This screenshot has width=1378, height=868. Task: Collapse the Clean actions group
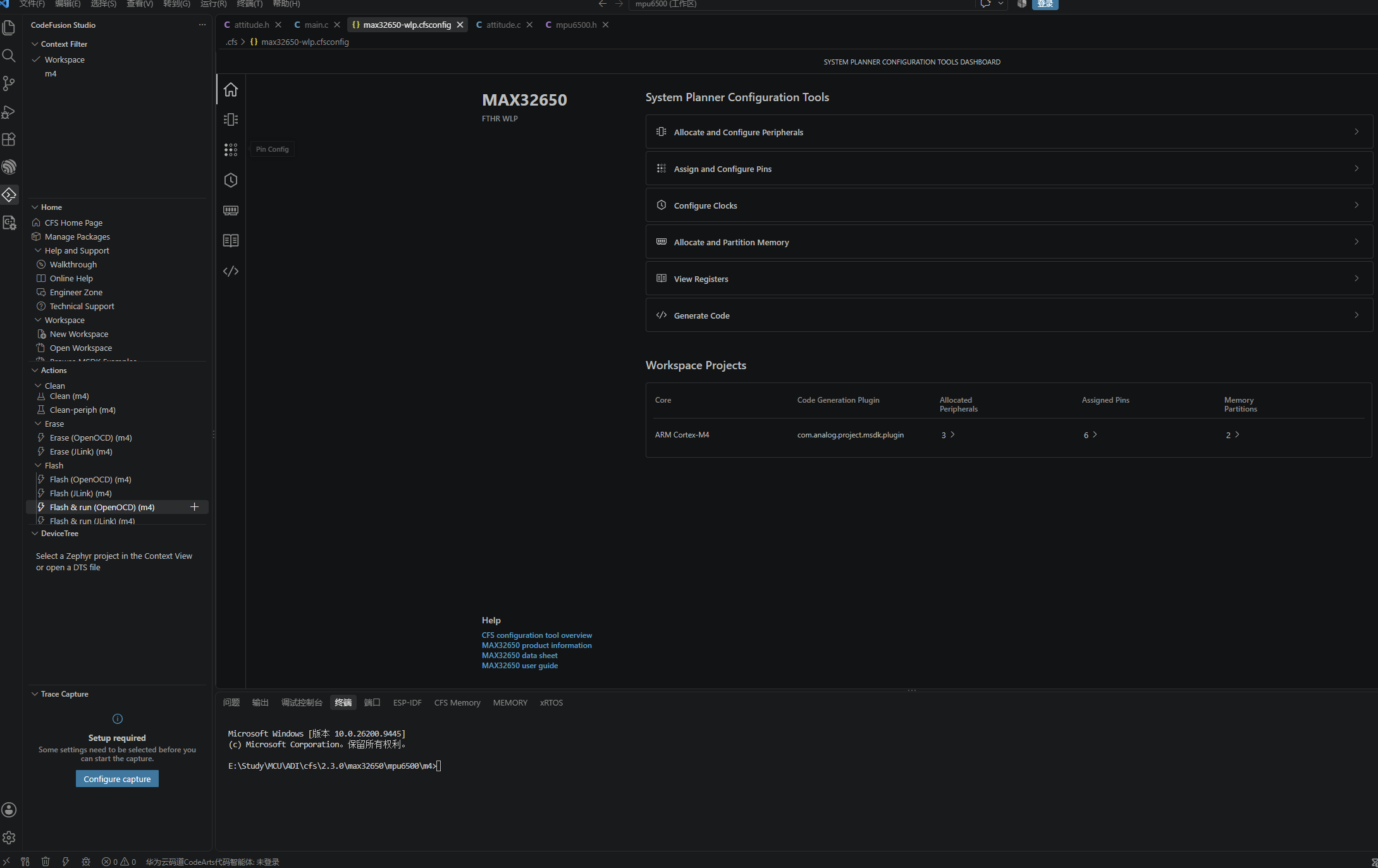38,386
